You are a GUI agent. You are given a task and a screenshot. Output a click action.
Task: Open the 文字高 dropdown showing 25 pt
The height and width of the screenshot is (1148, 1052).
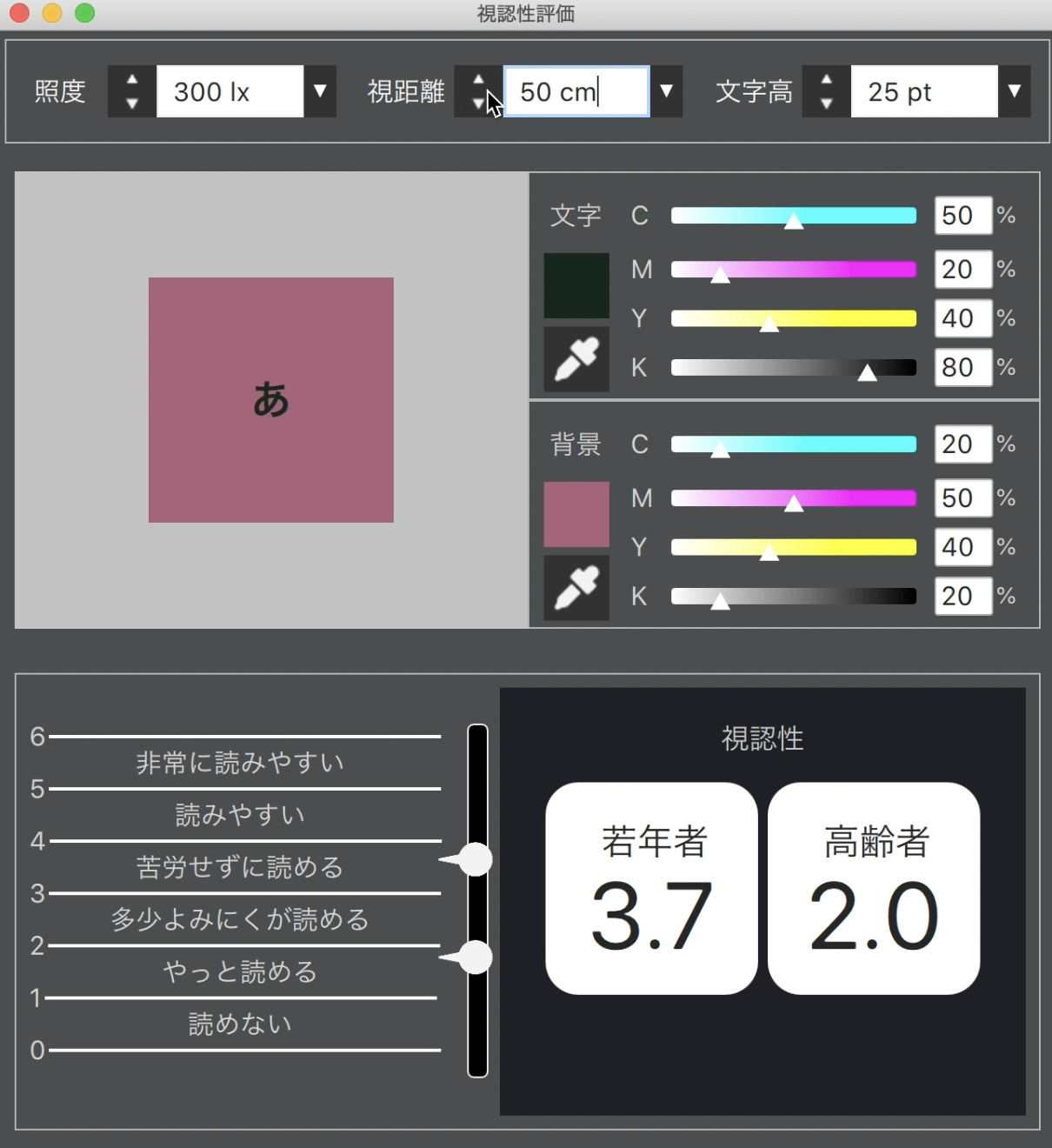point(1015,91)
